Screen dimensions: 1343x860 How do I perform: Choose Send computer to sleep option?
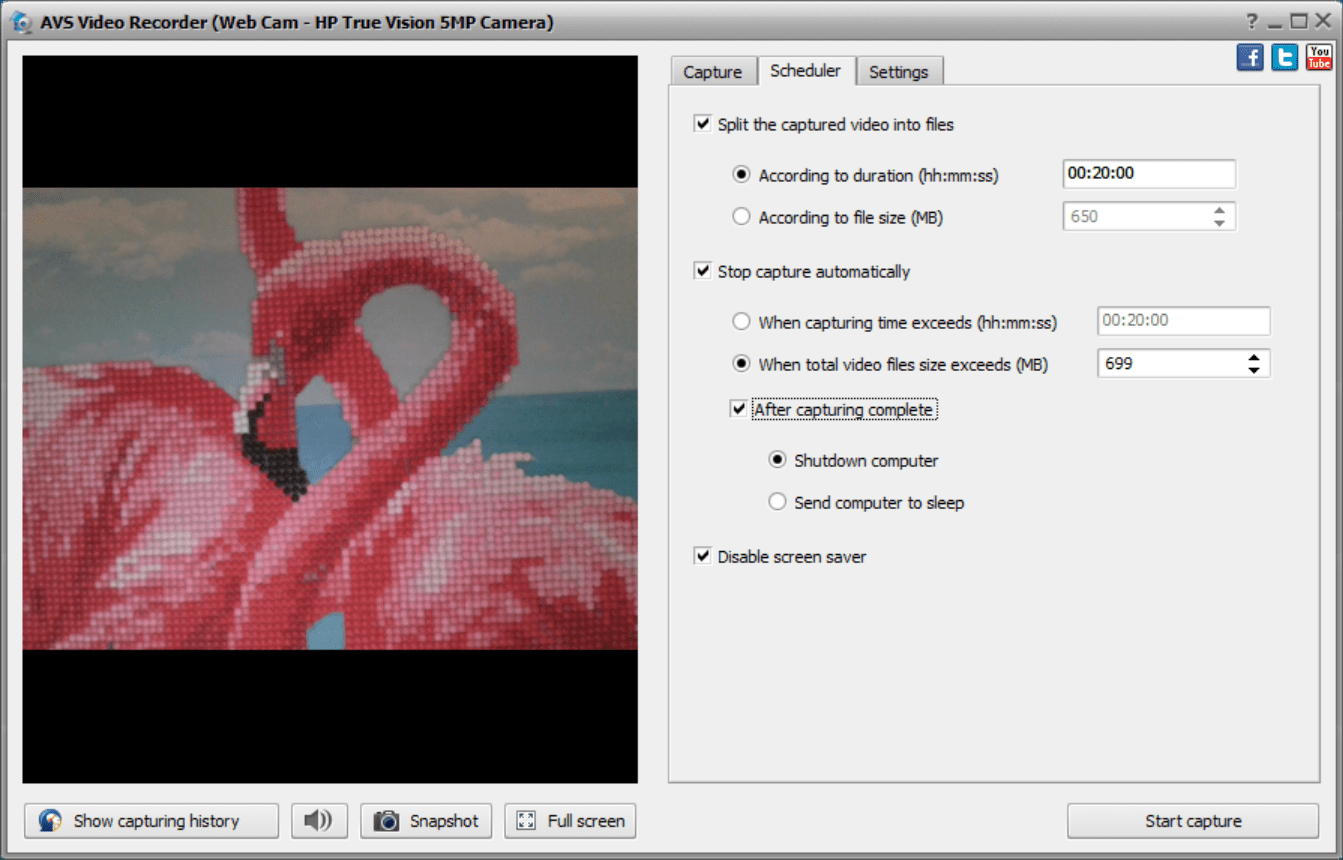coord(777,502)
